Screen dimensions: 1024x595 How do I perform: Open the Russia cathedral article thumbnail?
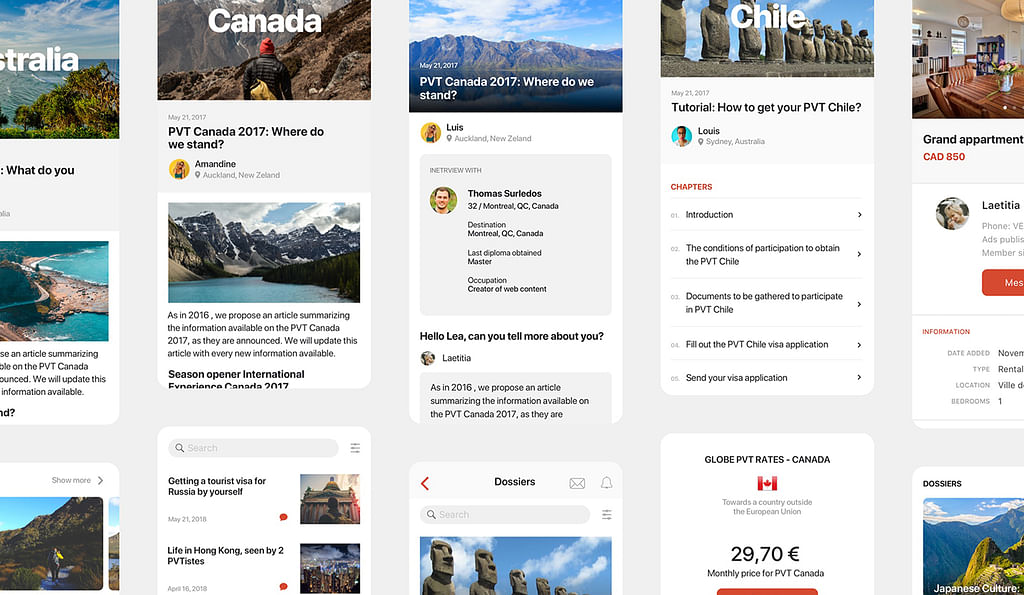pos(329,499)
